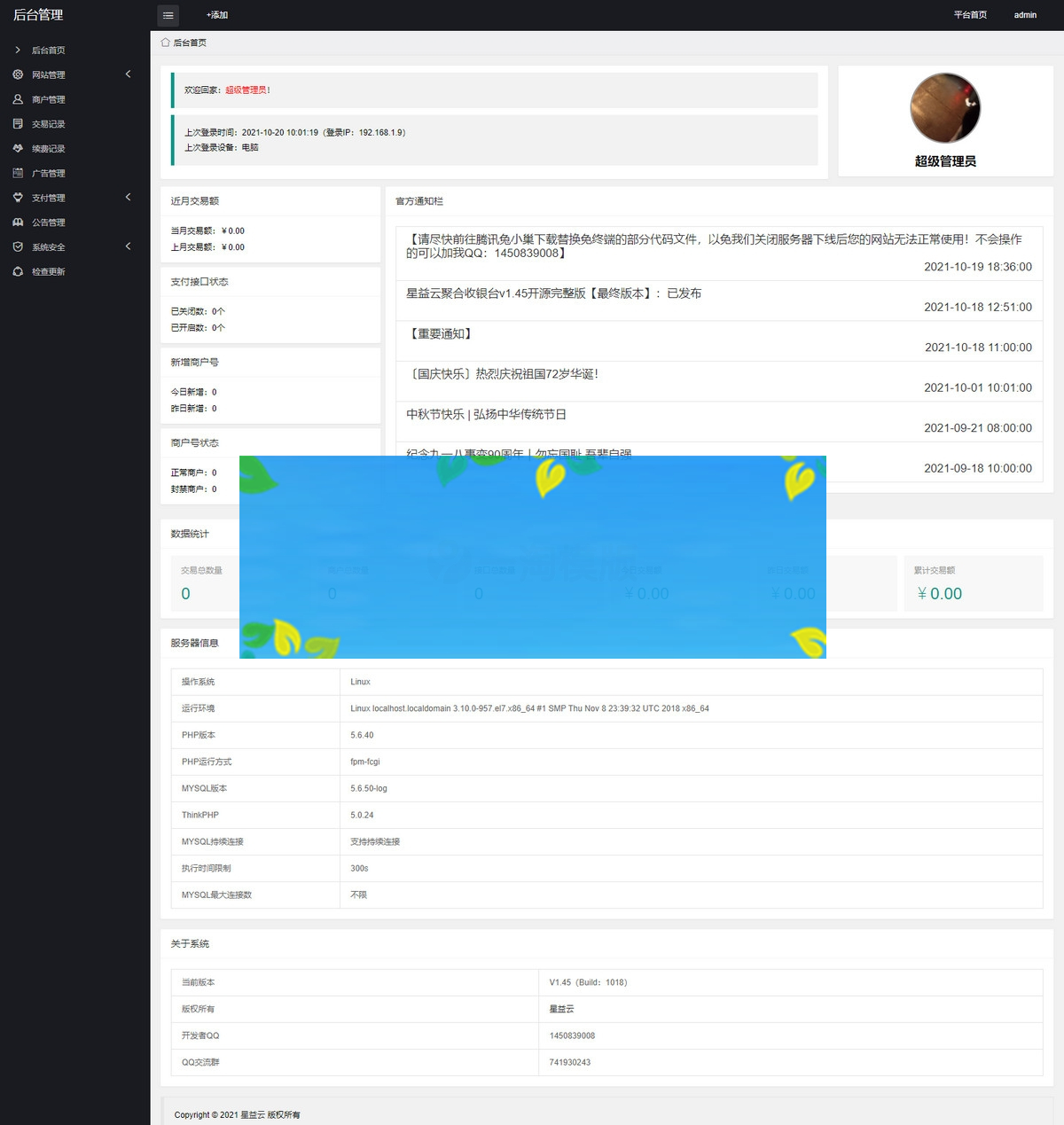This screenshot has height=1125, width=1064.
Task: Click the home icon in the 后台首页 breadcrumb
Action: pyautogui.click(x=165, y=42)
